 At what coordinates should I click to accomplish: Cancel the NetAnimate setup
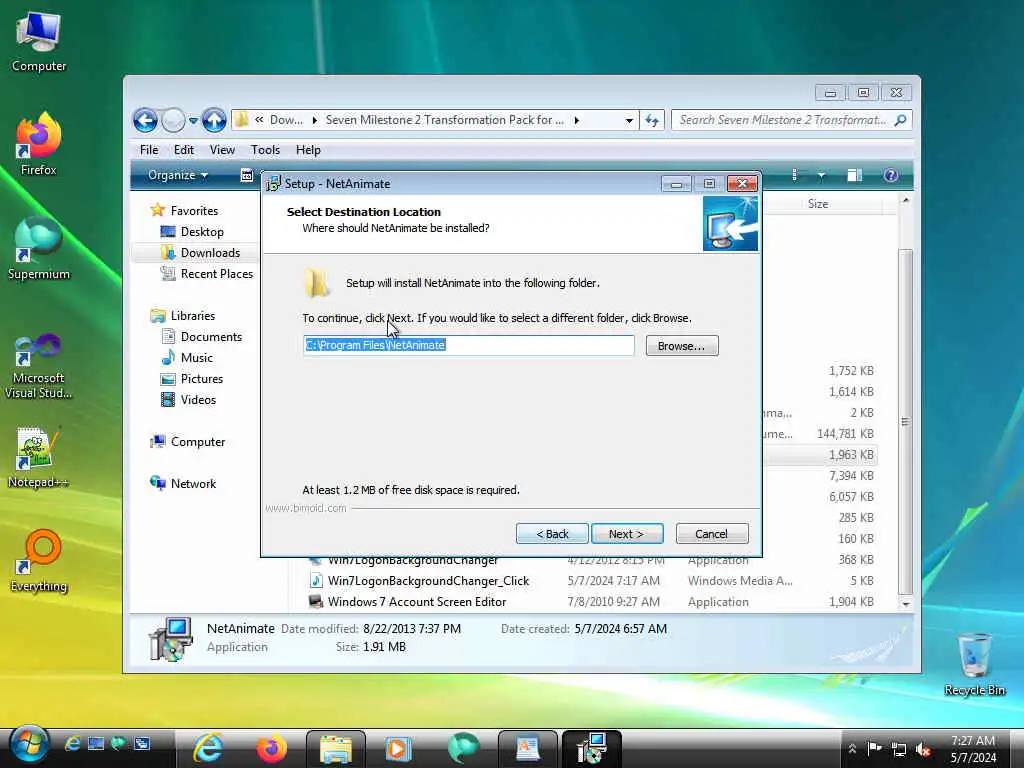pyautogui.click(x=712, y=534)
